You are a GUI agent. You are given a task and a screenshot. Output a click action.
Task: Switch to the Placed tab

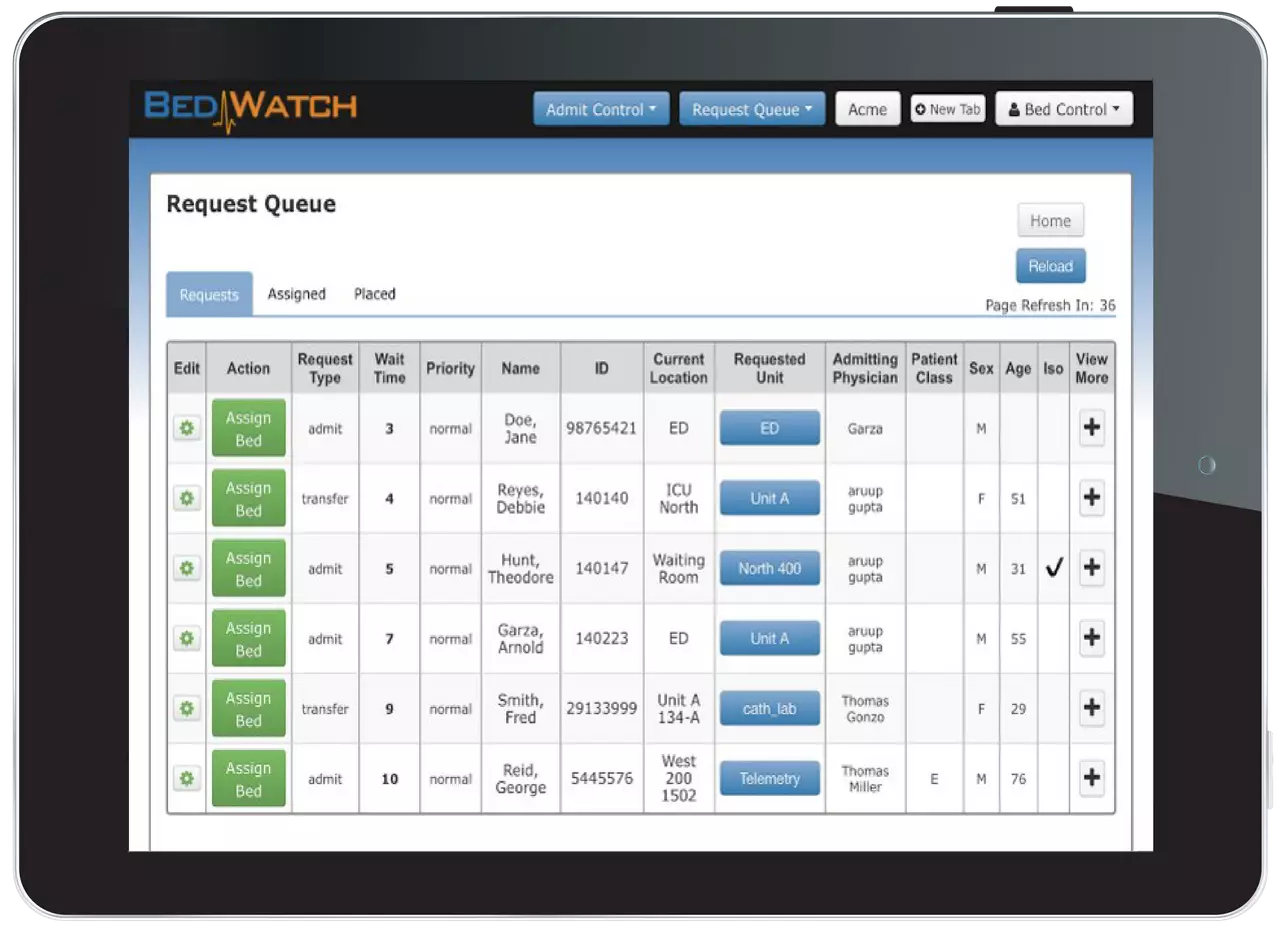375,294
